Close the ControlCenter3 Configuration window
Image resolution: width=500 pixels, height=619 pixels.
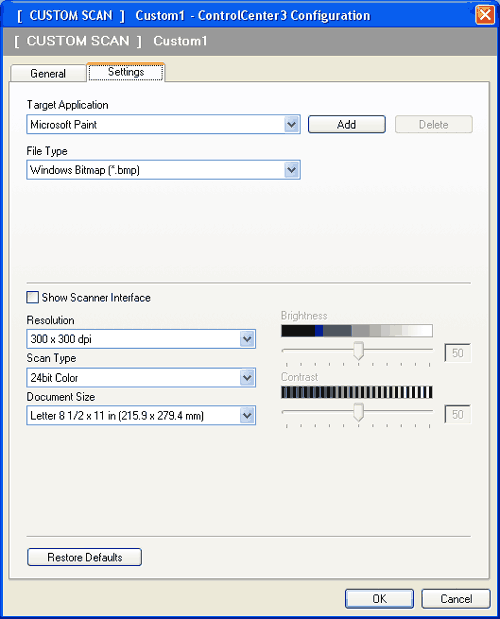tap(485, 15)
